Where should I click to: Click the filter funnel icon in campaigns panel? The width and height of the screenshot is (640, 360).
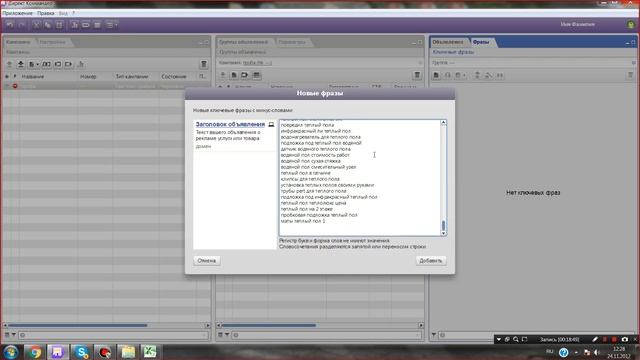pos(13,335)
